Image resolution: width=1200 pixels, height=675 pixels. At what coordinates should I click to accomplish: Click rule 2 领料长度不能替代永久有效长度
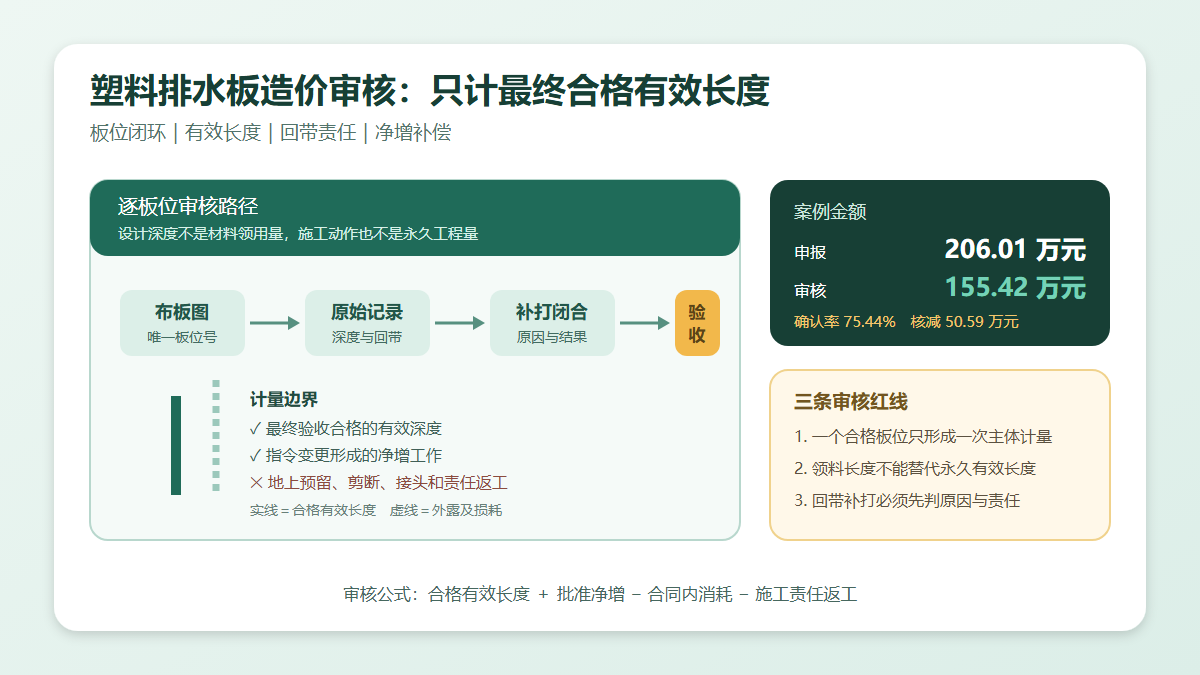tap(915, 469)
